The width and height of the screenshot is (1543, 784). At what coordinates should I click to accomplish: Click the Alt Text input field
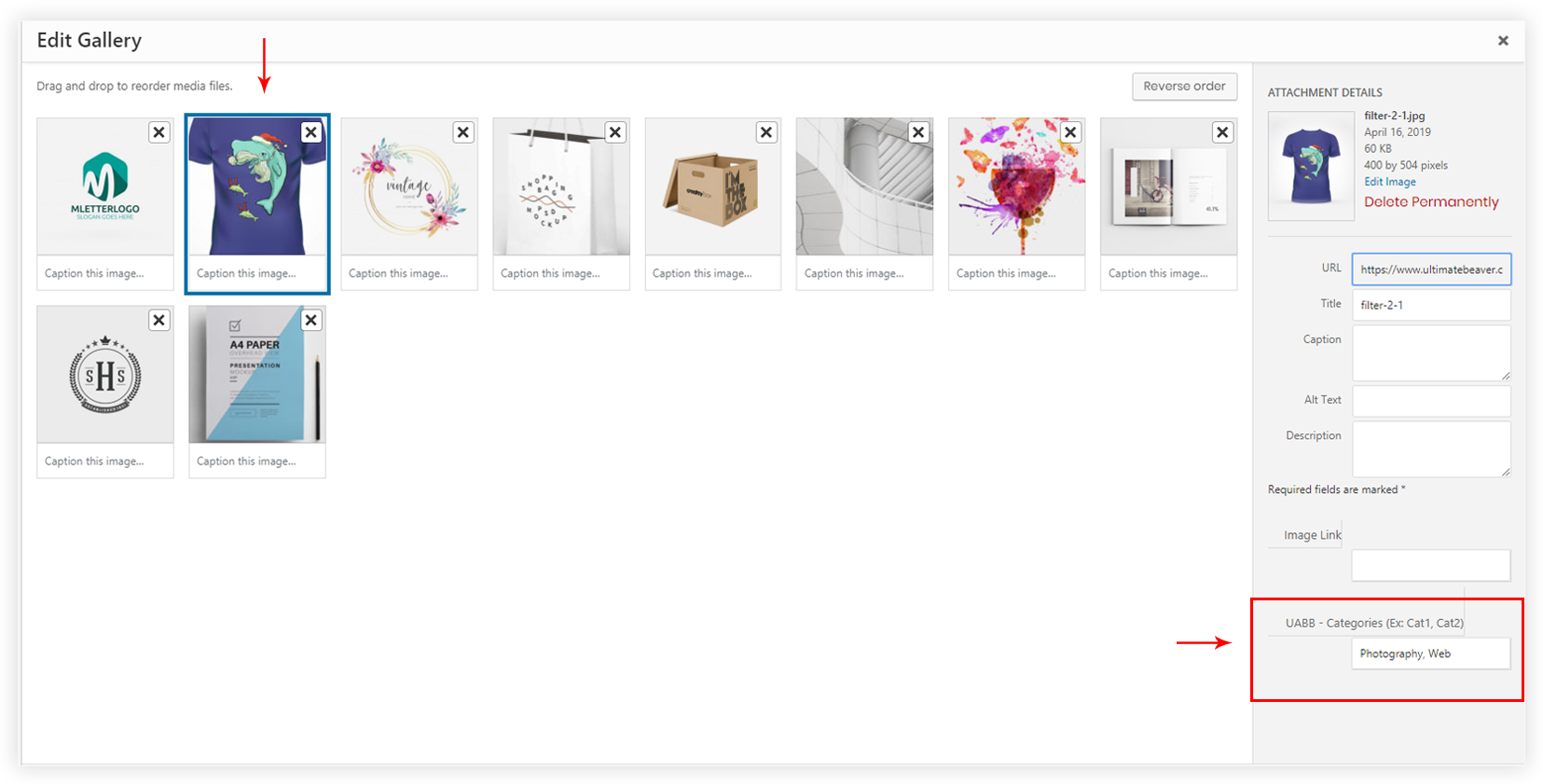[x=1431, y=401]
